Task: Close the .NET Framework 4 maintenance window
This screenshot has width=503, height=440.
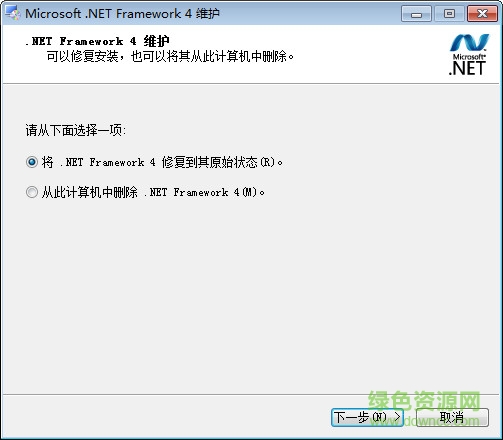Action: (x=482, y=14)
